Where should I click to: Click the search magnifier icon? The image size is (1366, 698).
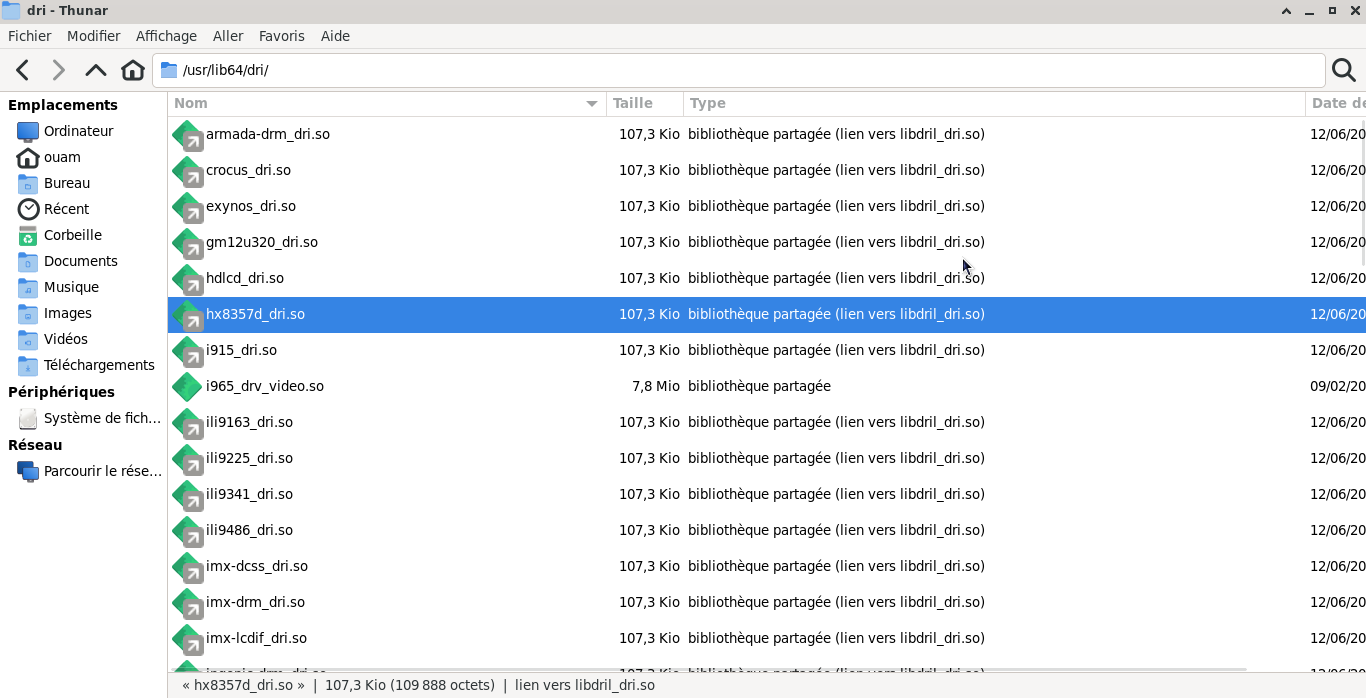point(1344,70)
